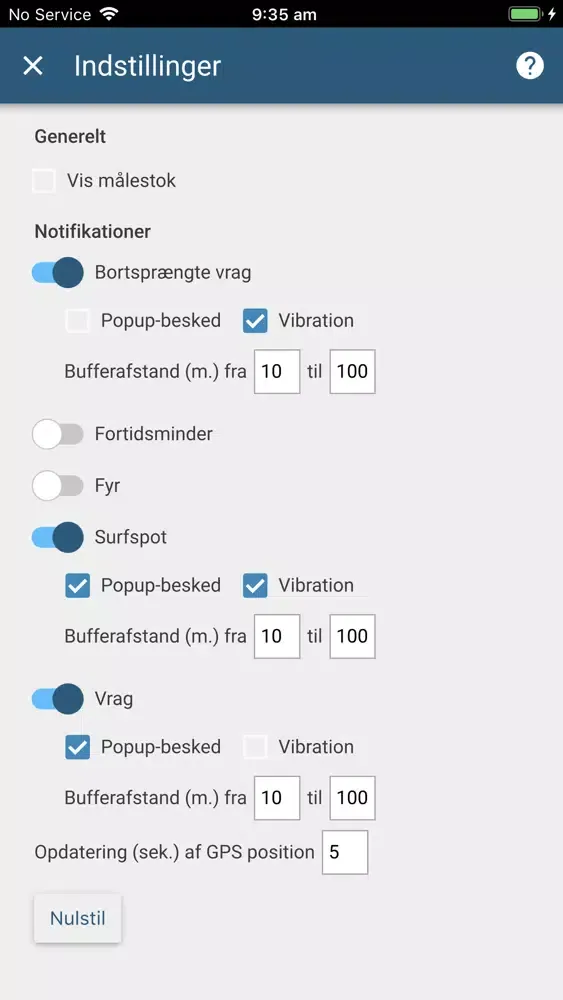
Task: Check Popup-besked under Bortsprængte vrag
Action: tap(78, 321)
